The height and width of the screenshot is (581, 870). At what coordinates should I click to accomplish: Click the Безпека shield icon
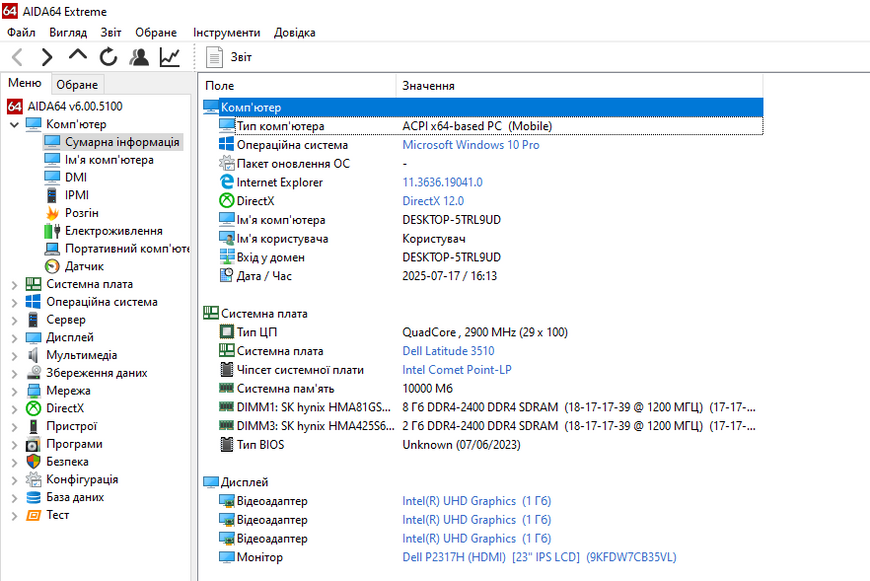[x=33, y=462]
